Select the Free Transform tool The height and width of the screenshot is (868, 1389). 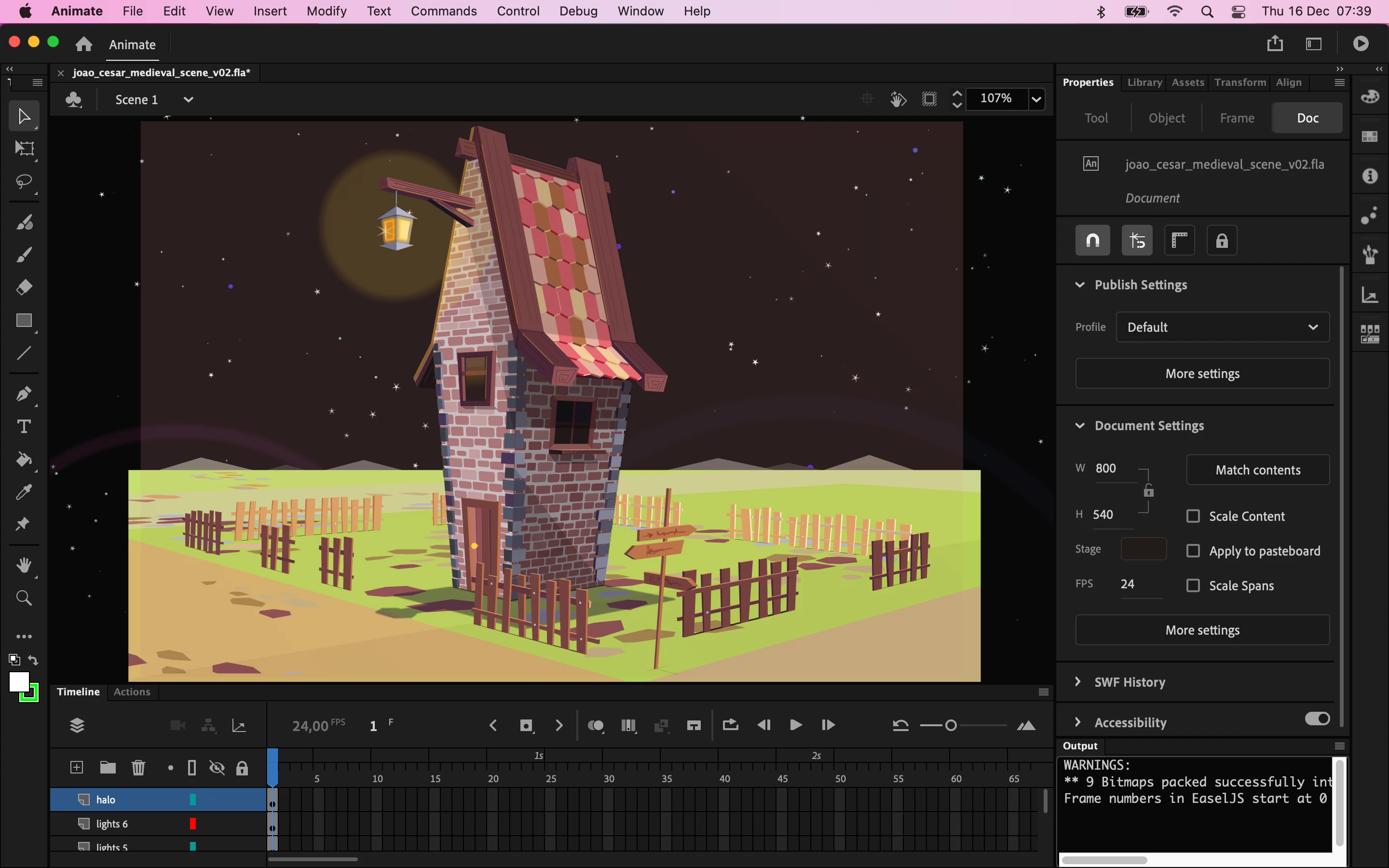pyautogui.click(x=24, y=149)
